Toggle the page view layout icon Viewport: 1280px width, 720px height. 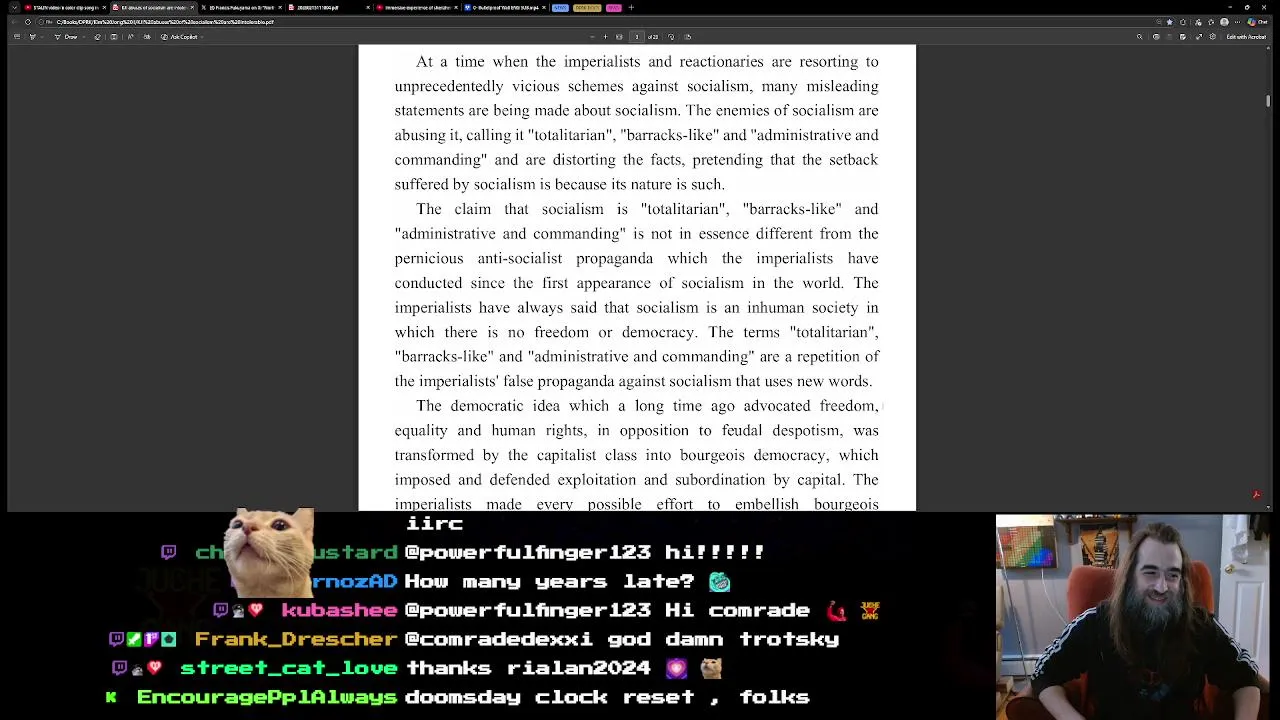pyautogui.click(x=114, y=37)
